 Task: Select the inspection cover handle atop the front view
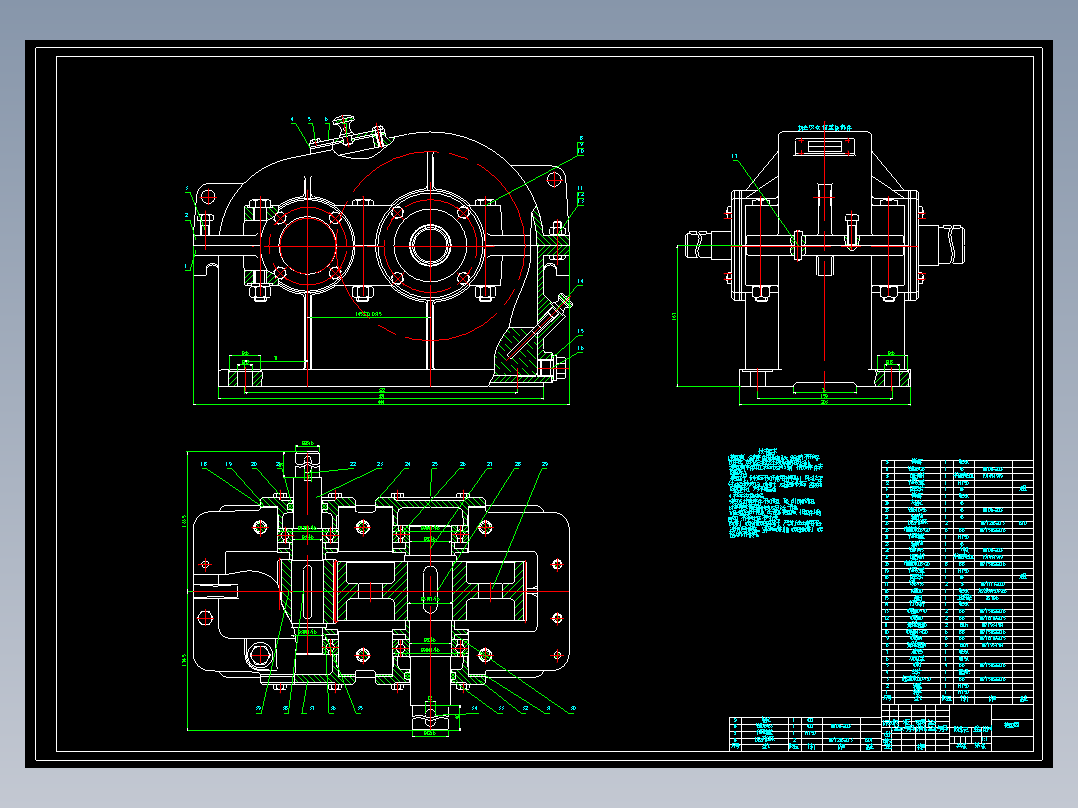[343, 128]
